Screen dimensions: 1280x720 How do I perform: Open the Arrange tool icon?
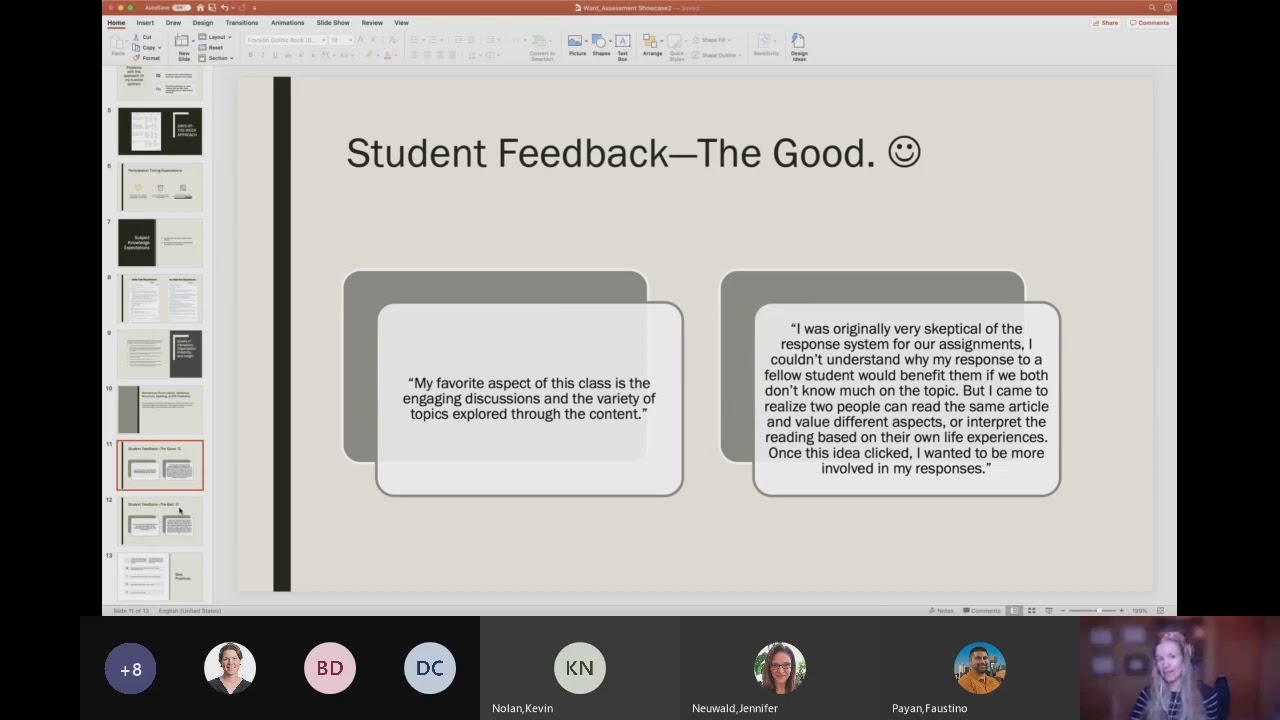pyautogui.click(x=650, y=41)
